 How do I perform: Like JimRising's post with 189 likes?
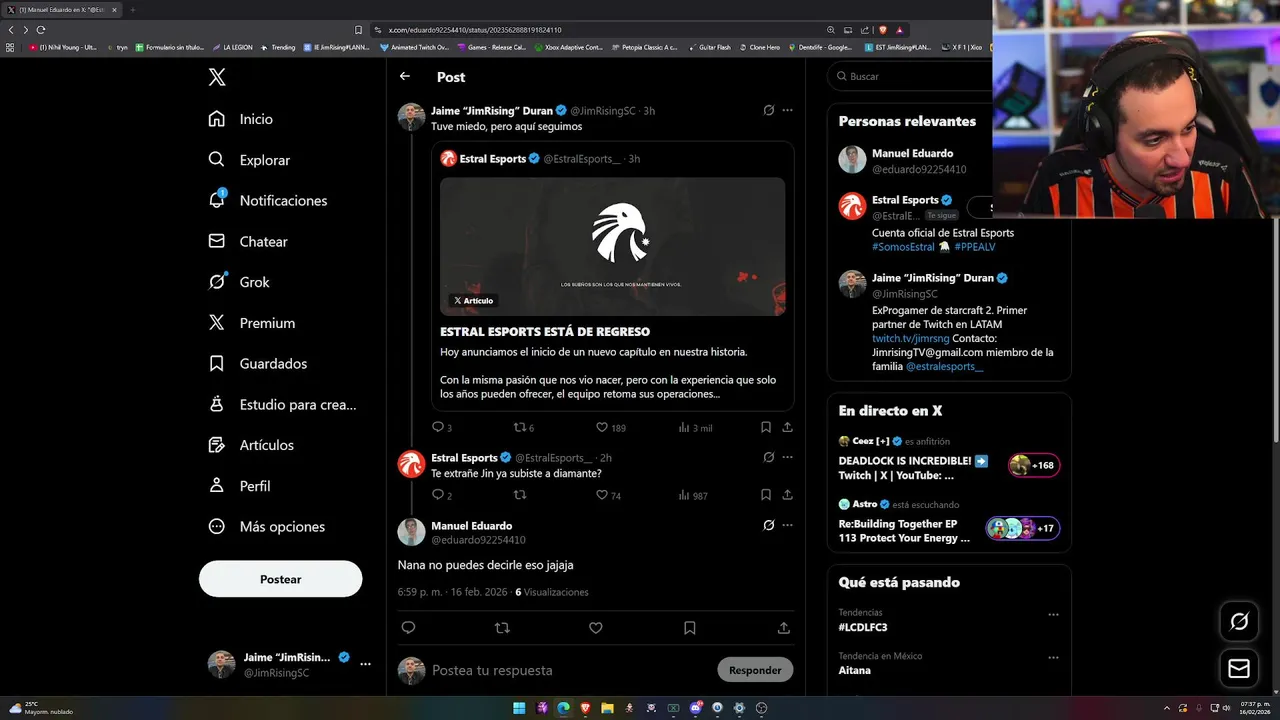611,427
